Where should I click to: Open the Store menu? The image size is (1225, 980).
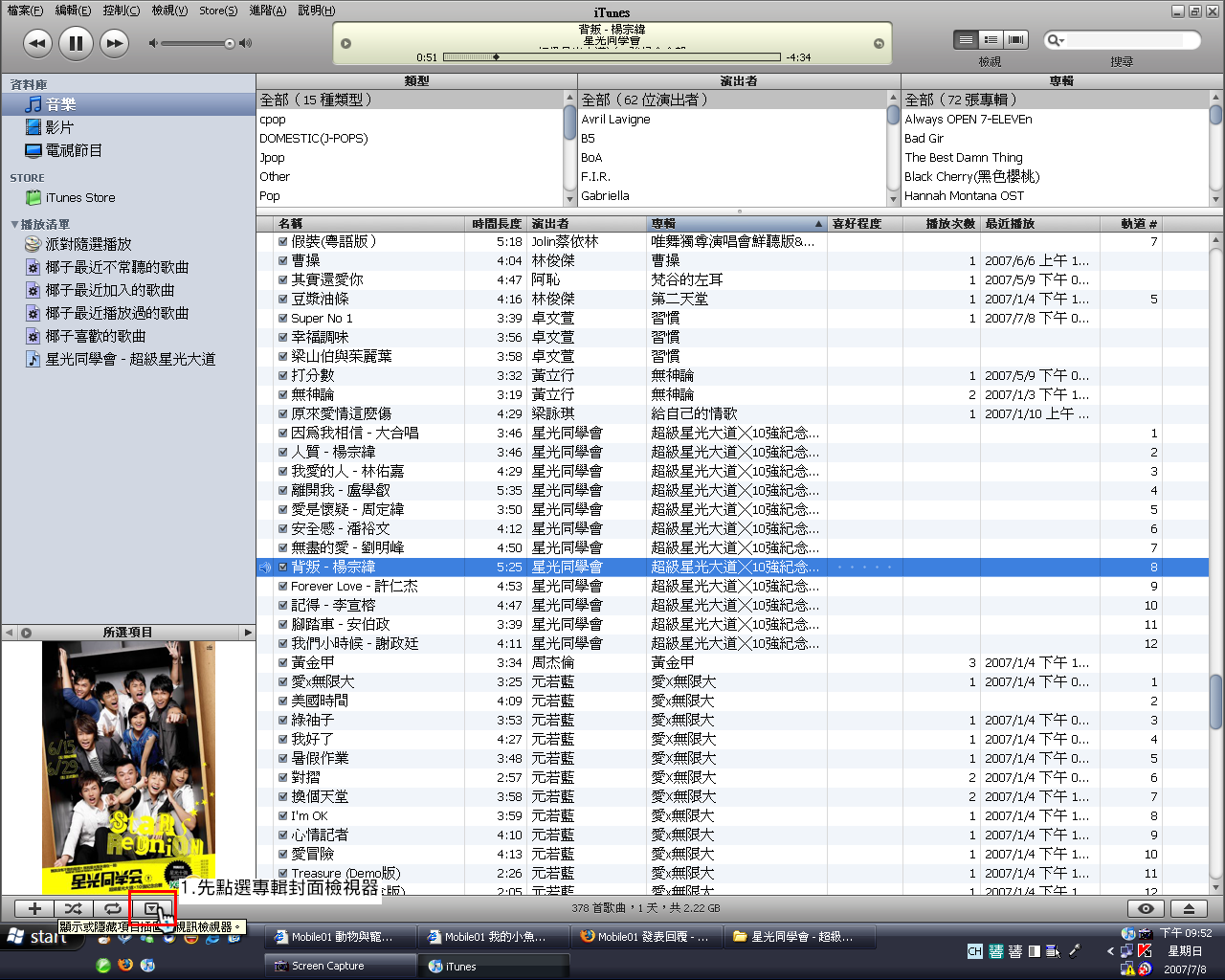pyautogui.click(x=218, y=11)
